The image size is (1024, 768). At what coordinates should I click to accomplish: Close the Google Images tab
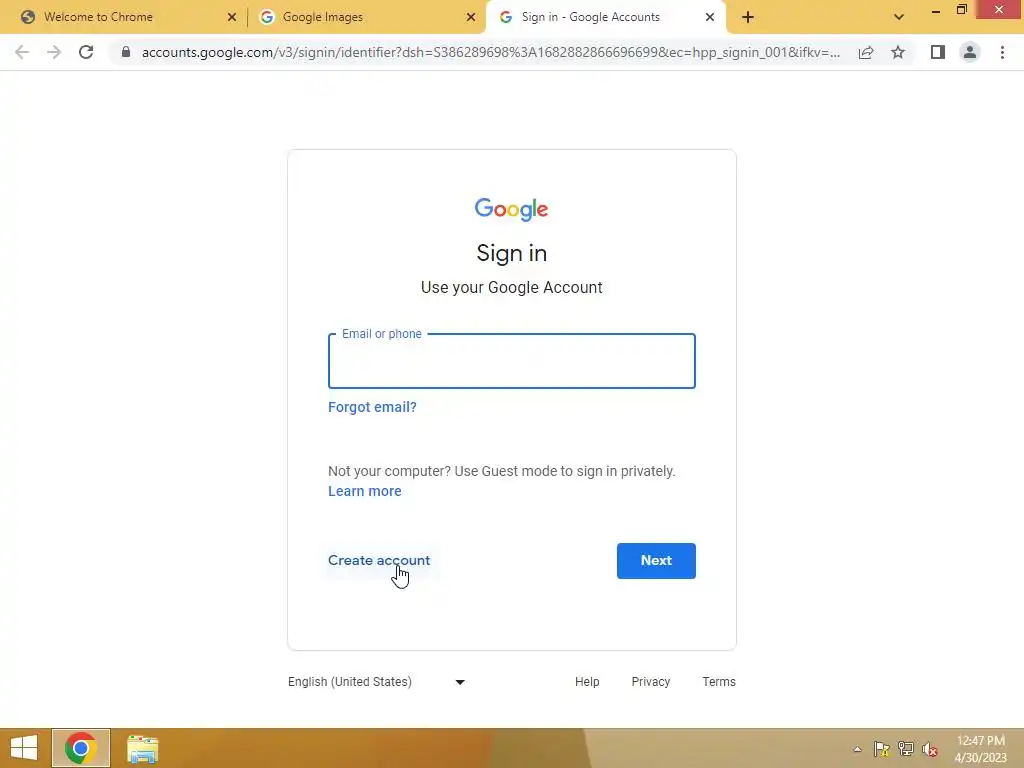(x=471, y=17)
